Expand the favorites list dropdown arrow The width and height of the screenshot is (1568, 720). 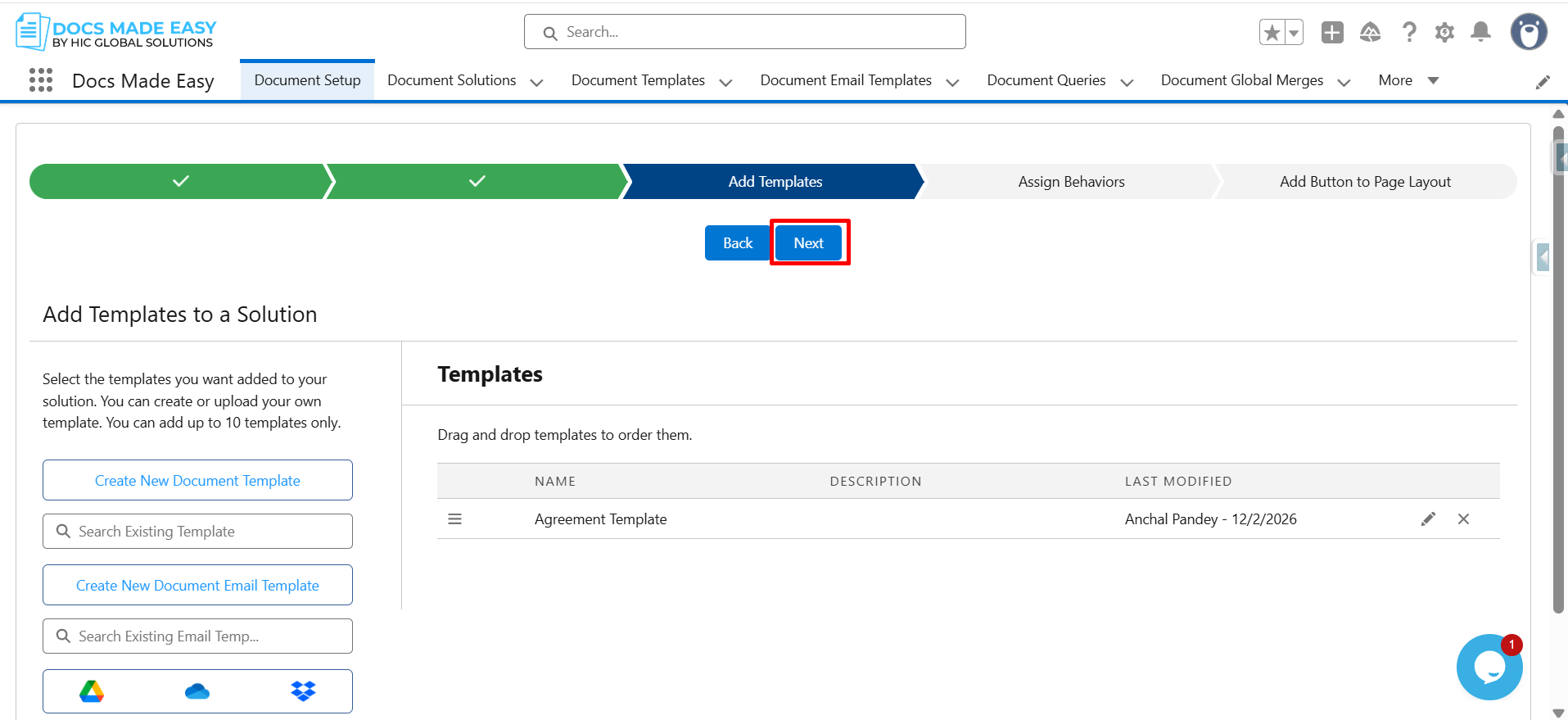click(1294, 33)
